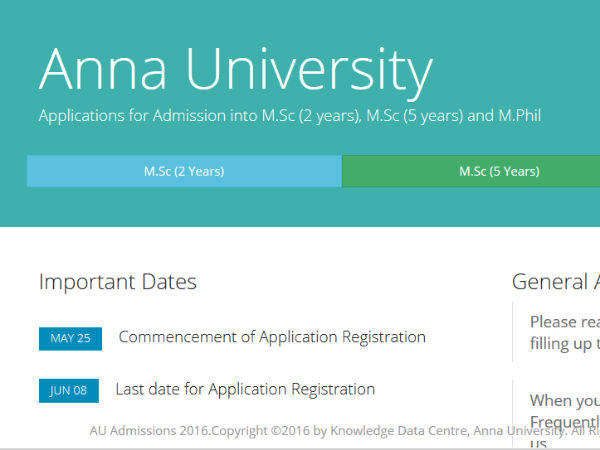This screenshot has width=600, height=450.
Task: Click the M.Phil mention in subtitle
Action: (519, 116)
